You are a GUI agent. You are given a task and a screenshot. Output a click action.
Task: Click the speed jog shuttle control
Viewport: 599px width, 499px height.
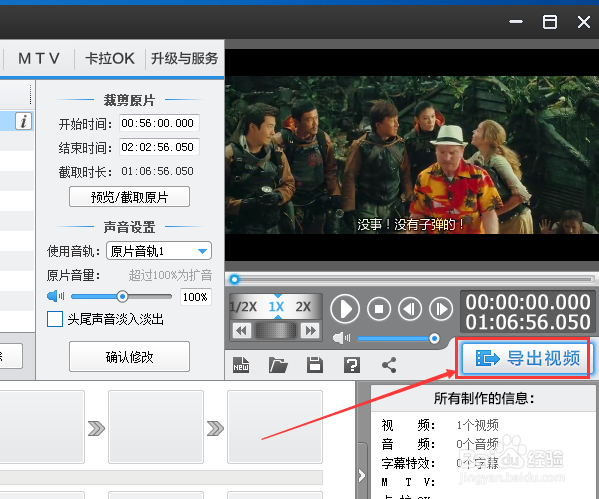pyautogui.click(x=276, y=331)
